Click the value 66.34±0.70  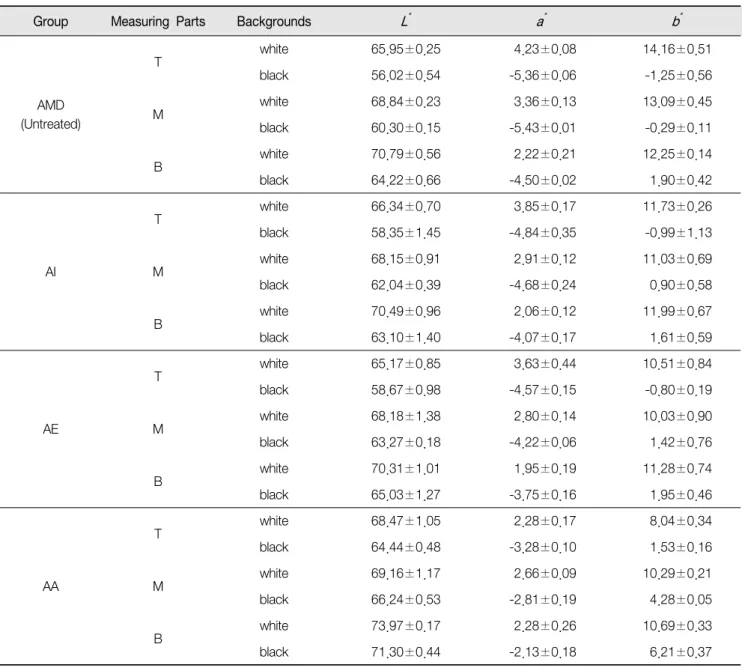406,207
